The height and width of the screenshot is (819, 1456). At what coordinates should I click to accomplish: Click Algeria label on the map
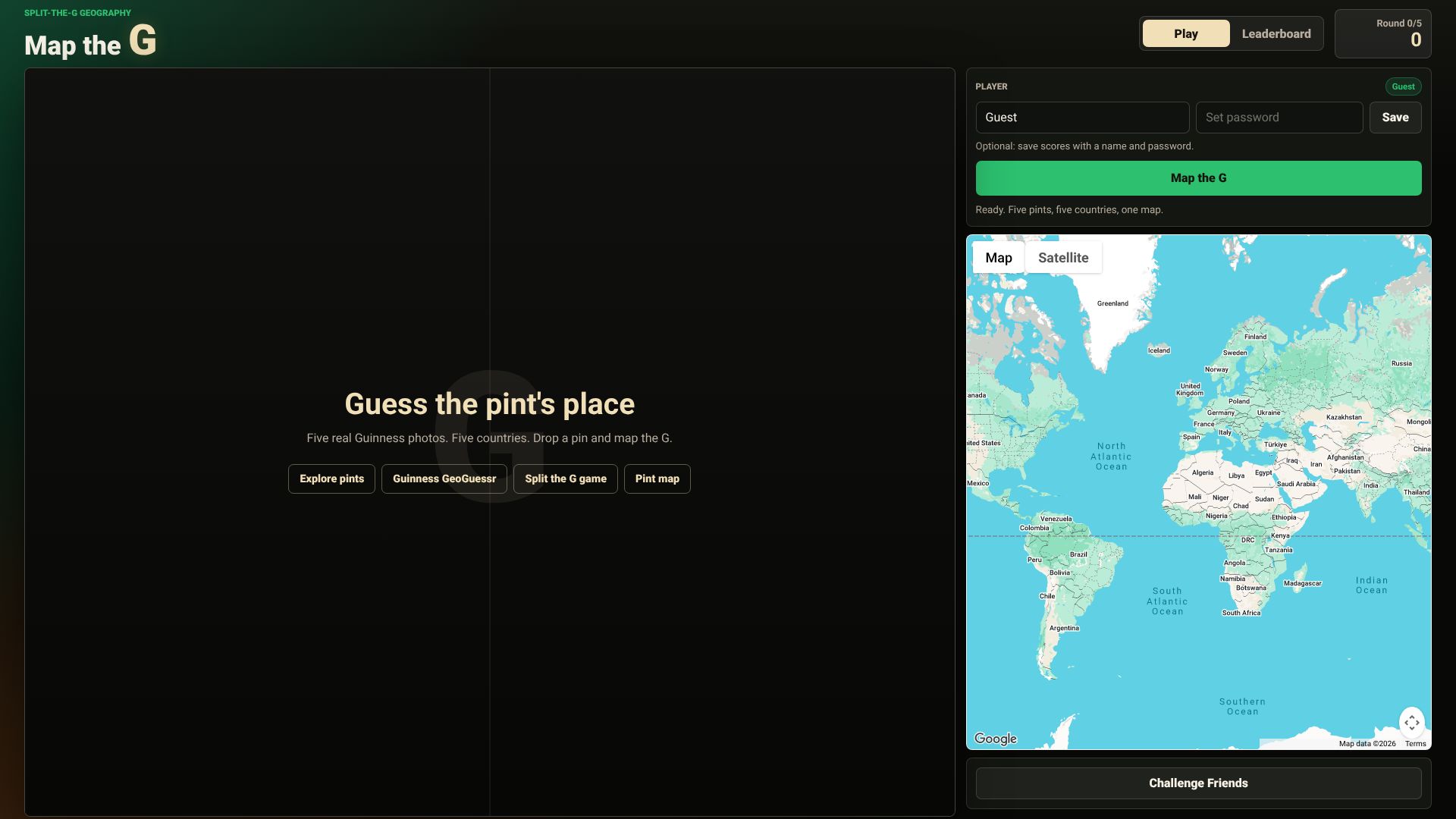[1203, 472]
